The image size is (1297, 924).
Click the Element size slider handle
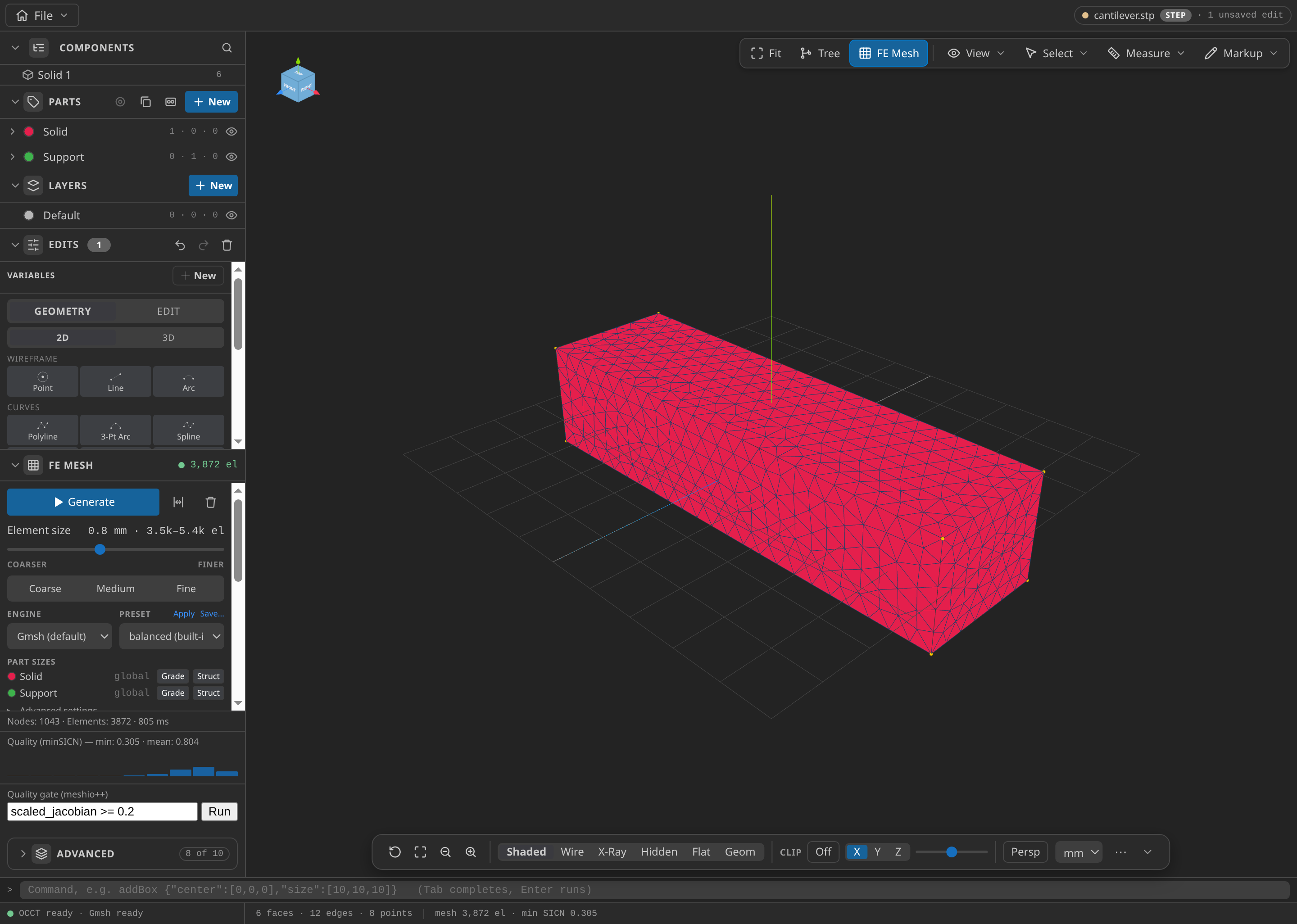coord(100,550)
